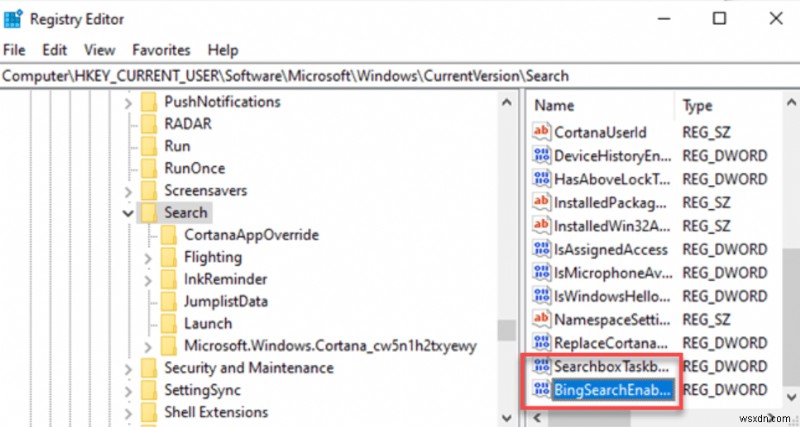Viewport: 800px width, 427px height.
Task: Collapse the Search key
Action: (x=128, y=213)
